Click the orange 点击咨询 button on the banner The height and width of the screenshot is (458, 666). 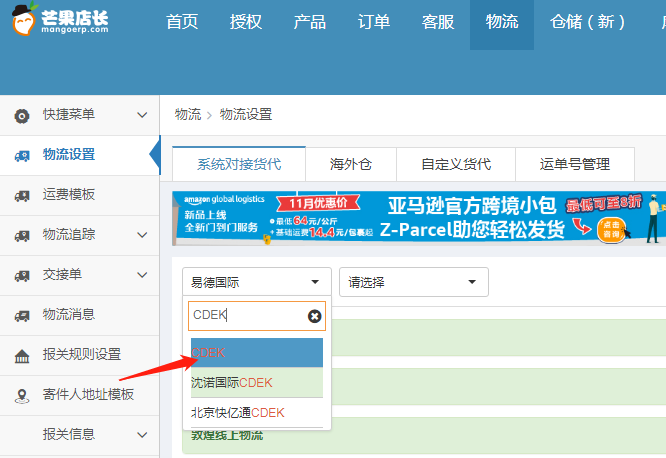tap(611, 230)
